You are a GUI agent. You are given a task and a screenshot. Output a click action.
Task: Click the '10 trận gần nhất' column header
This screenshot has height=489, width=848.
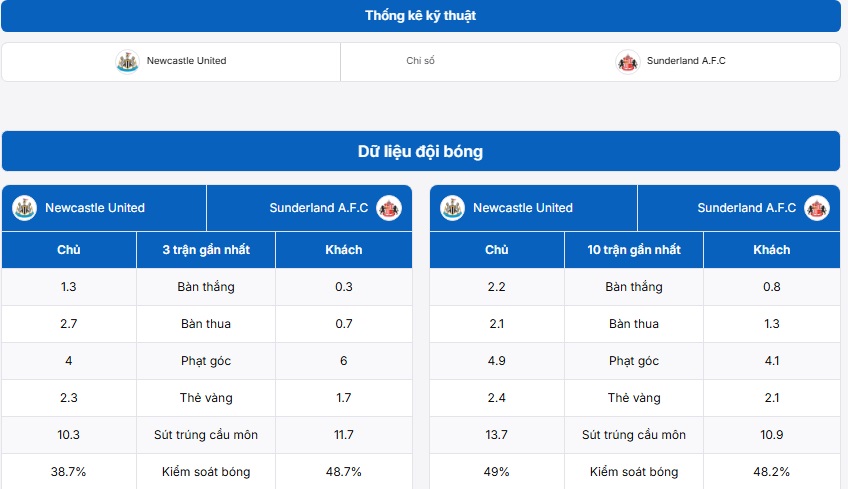pyautogui.click(x=634, y=250)
